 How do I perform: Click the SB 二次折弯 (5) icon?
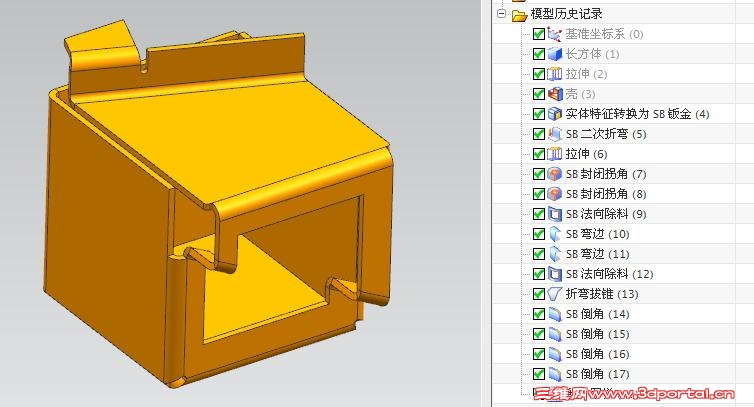tap(554, 134)
